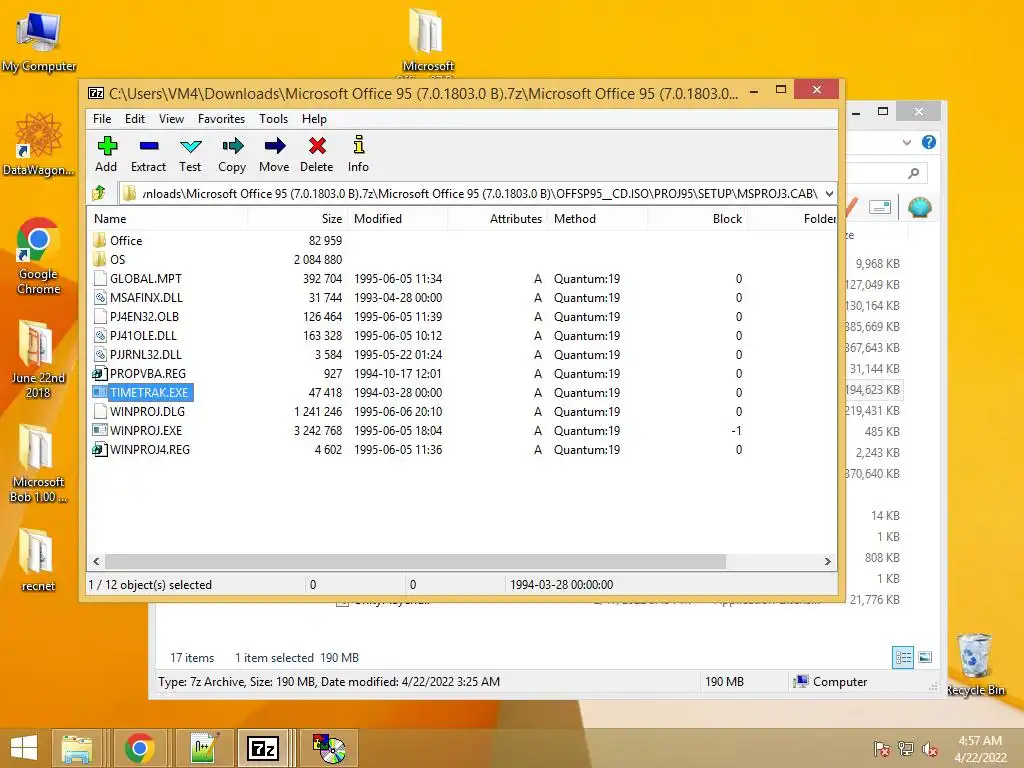Click the Extract toolbar icon
Viewport: 1024px width, 768px height.
point(148,154)
